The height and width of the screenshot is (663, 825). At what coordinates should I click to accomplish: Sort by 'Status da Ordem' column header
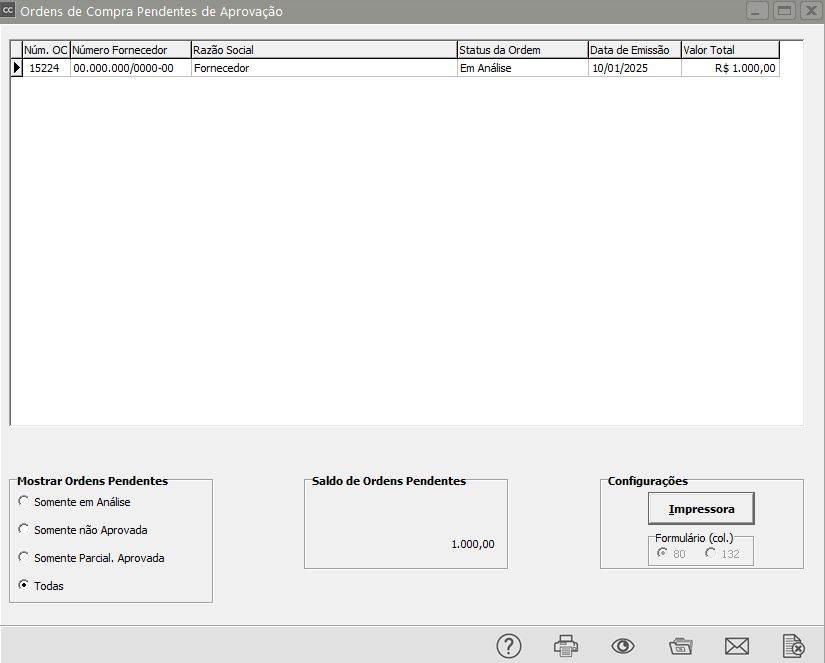pyautogui.click(x=521, y=50)
